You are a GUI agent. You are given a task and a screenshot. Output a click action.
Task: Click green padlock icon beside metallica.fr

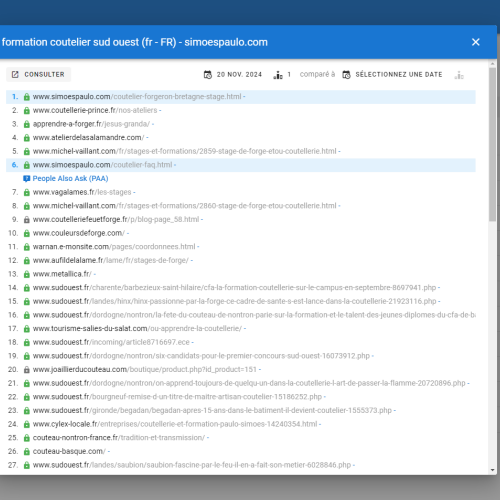point(27,274)
